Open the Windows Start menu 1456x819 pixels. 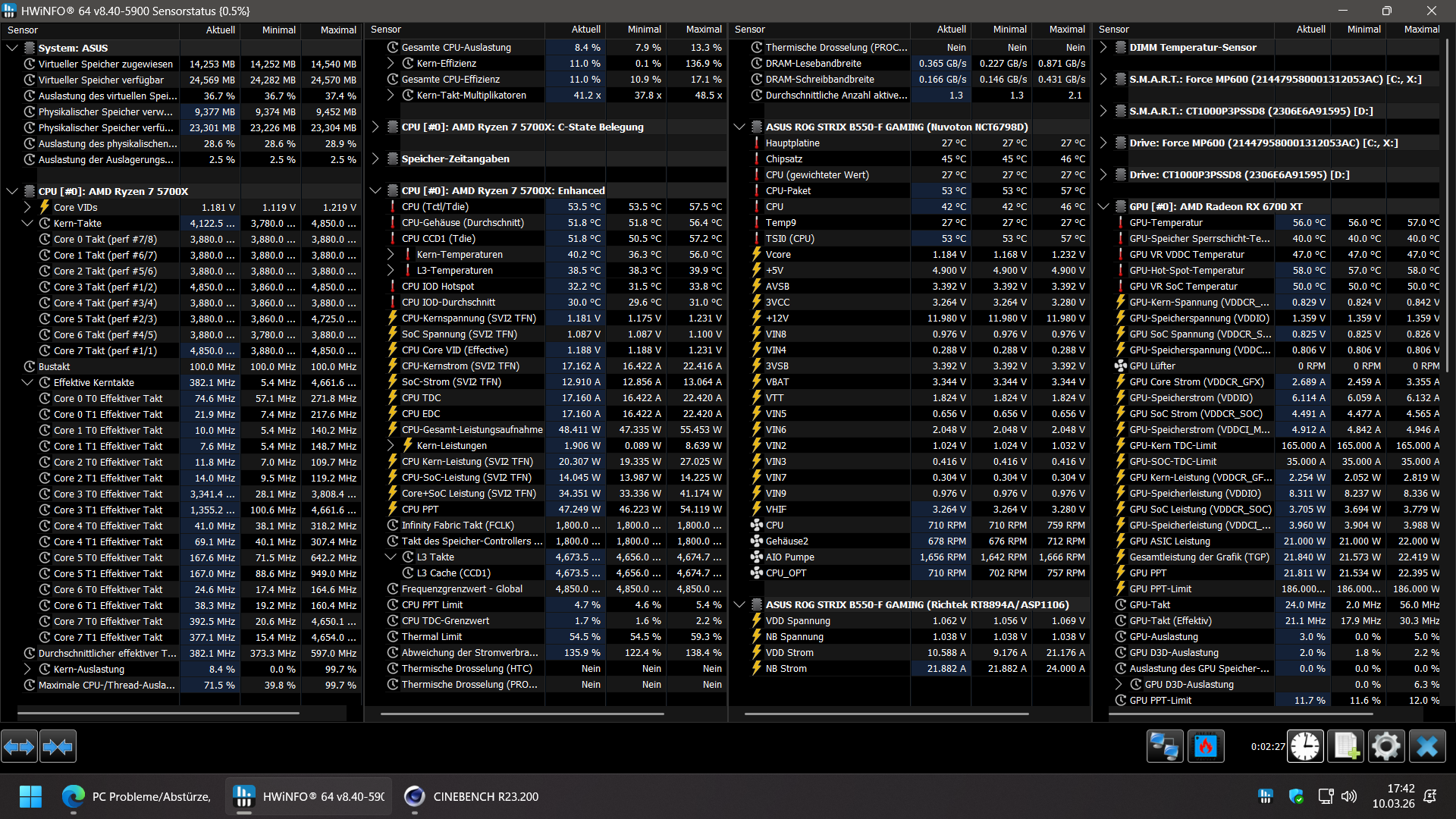point(30,796)
